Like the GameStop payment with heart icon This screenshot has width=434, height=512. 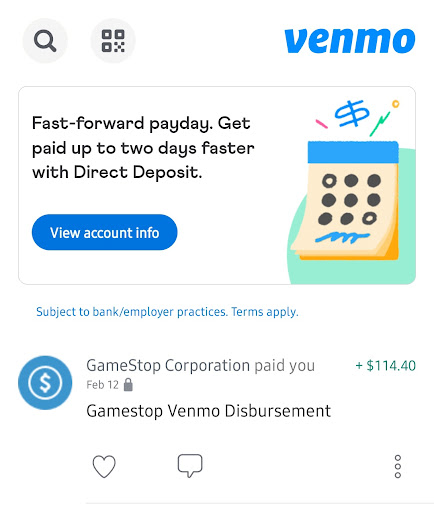104,466
